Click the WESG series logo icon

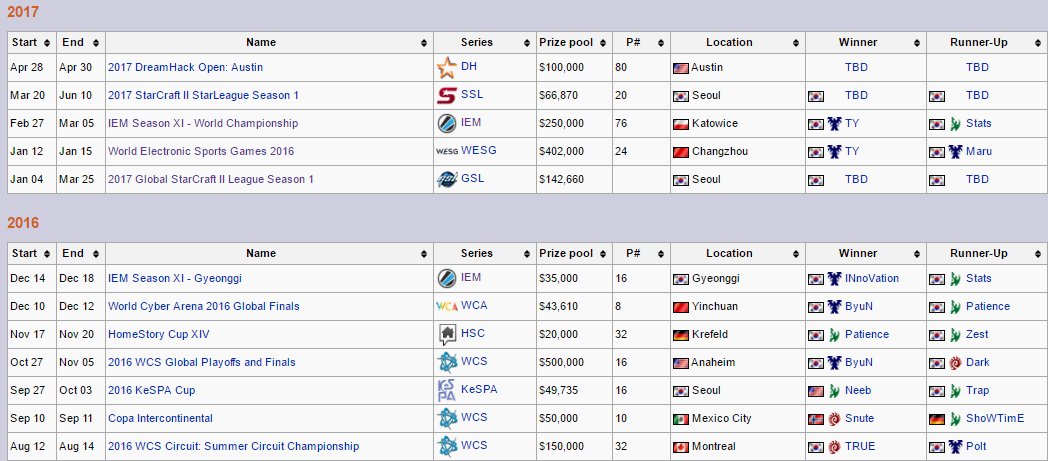point(446,152)
